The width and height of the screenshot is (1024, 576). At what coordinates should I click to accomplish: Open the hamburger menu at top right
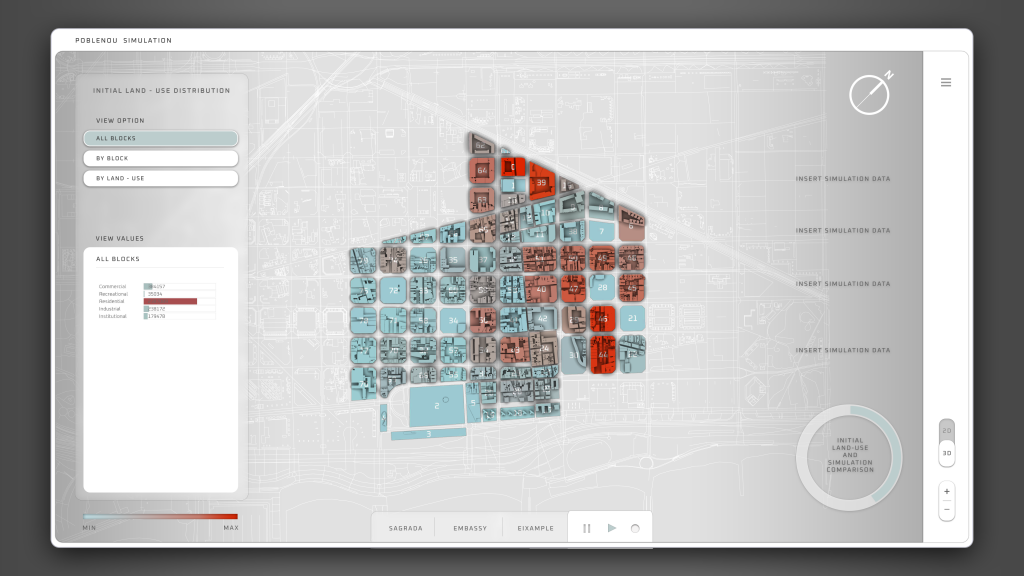coord(945,82)
